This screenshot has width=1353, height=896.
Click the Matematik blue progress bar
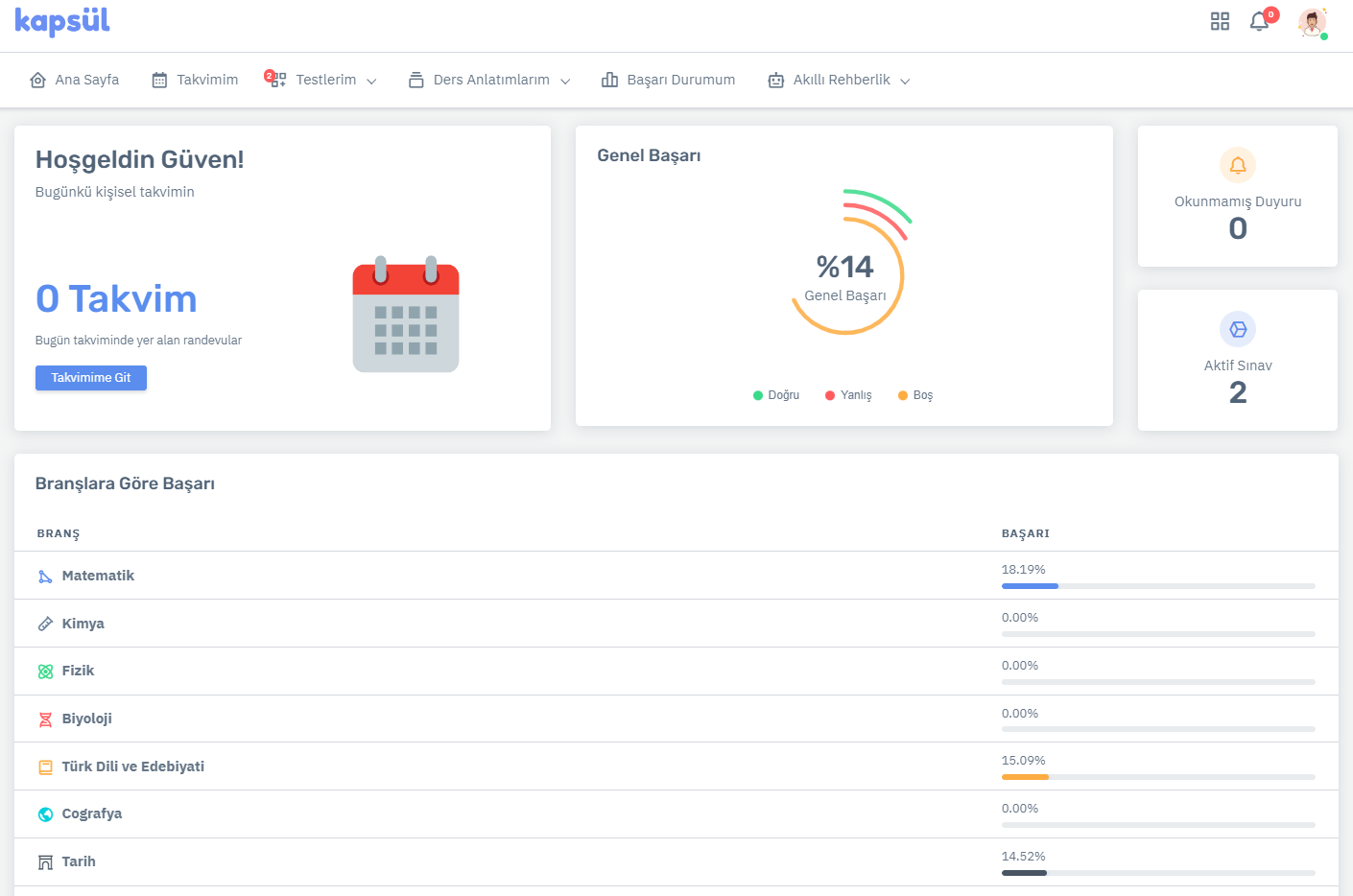pos(1030,585)
